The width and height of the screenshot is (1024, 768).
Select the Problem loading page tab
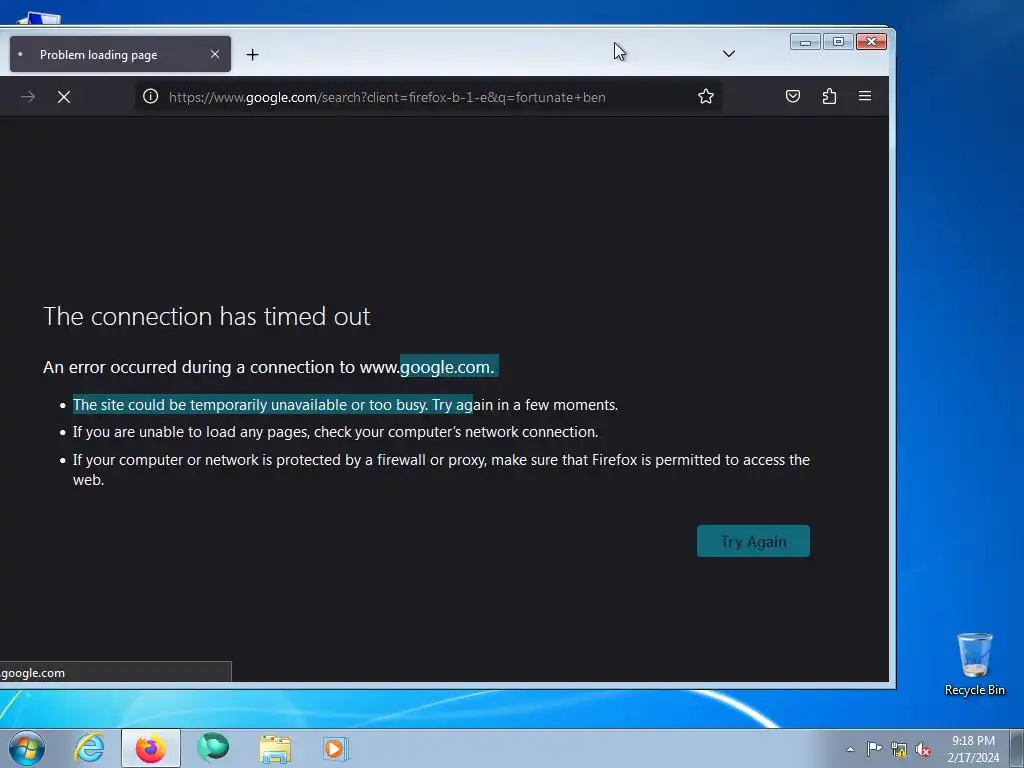tap(120, 54)
